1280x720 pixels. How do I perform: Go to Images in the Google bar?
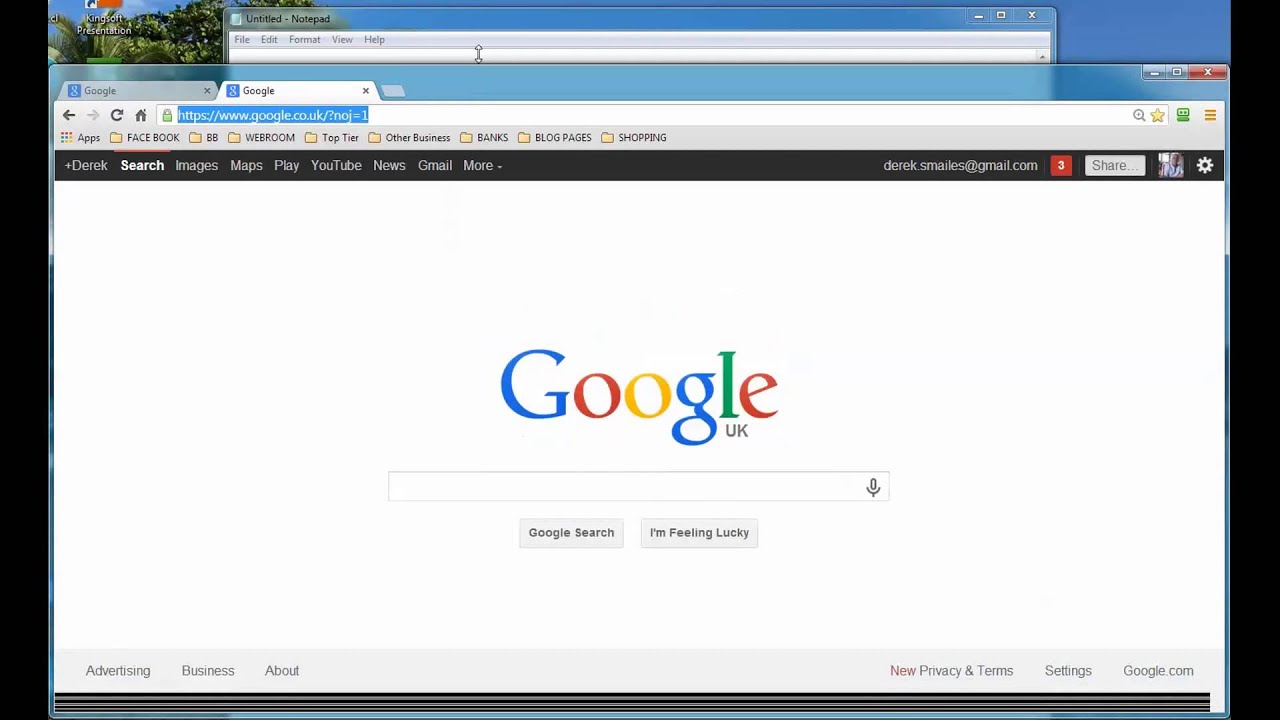pos(196,166)
